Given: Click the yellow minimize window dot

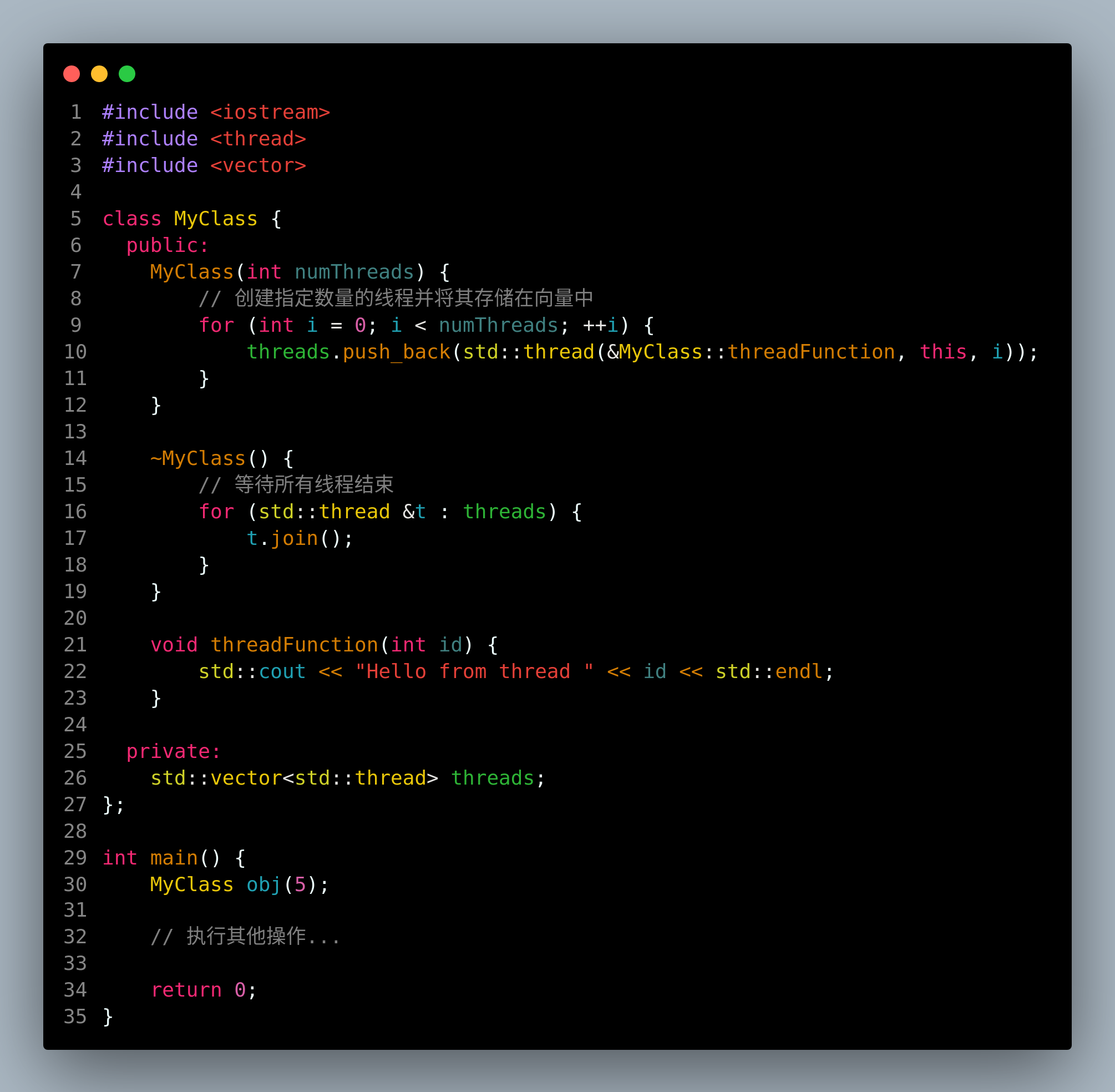Looking at the screenshot, I should click(99, 74).
